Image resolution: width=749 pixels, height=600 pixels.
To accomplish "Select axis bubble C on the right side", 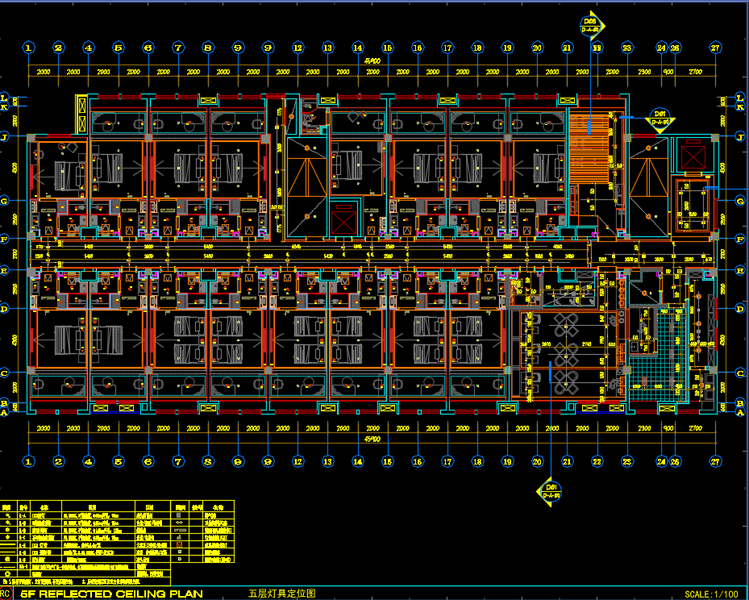I will (740, 373).
